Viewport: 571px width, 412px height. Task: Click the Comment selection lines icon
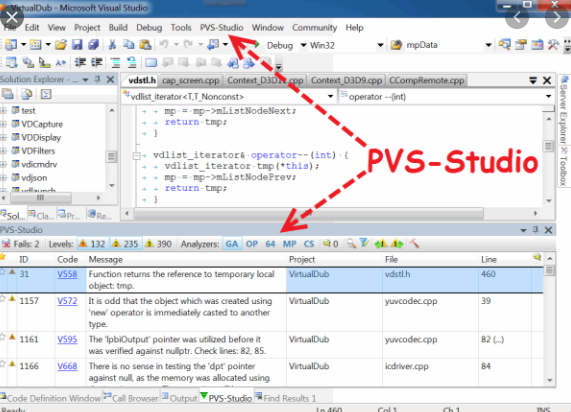pos(115,63)
